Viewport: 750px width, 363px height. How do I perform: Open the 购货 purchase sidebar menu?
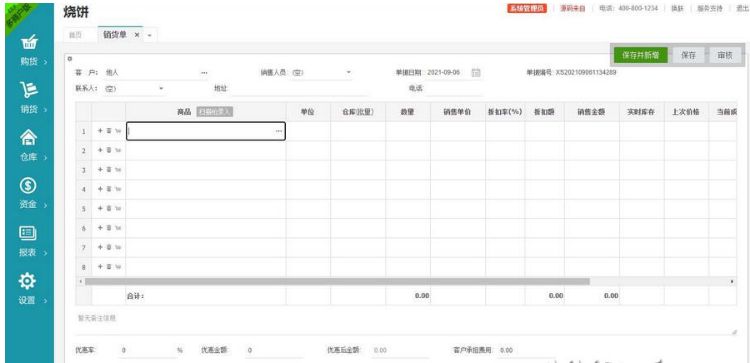coord(30,51)
